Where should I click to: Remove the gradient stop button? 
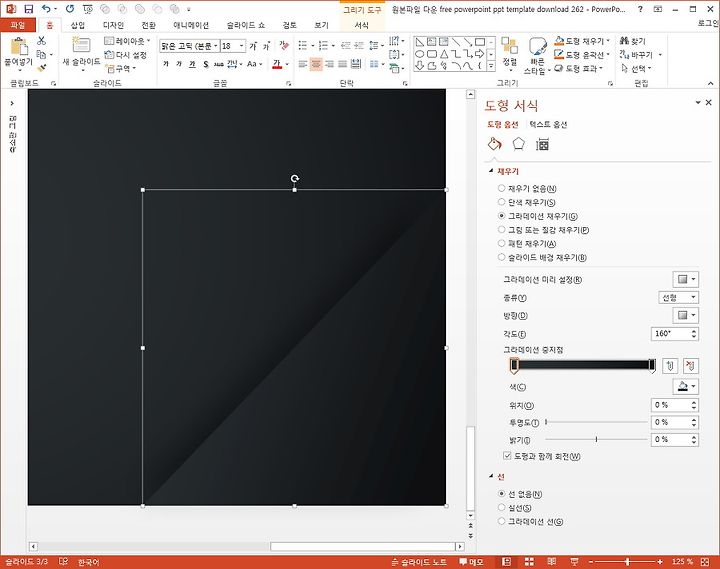tap(691, 366)
